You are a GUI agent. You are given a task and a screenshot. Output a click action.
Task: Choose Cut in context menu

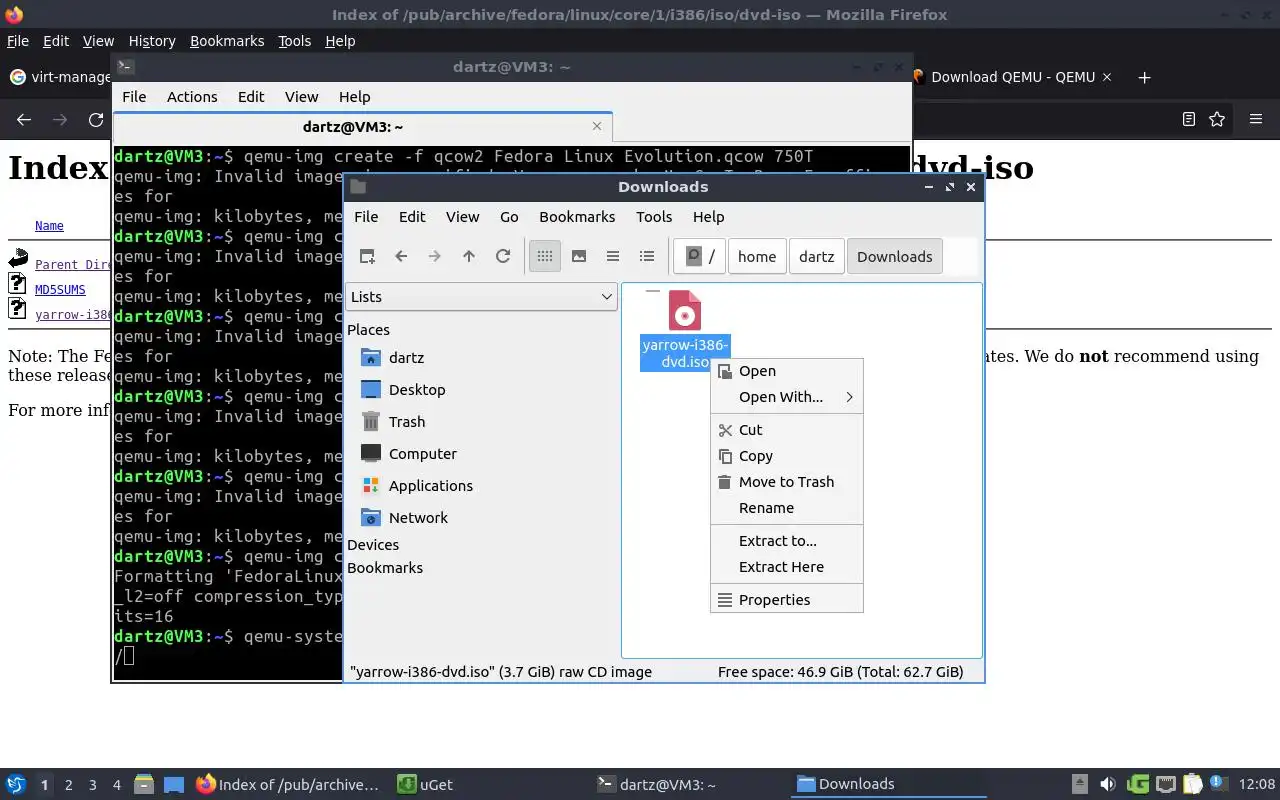tap(786, 430)
